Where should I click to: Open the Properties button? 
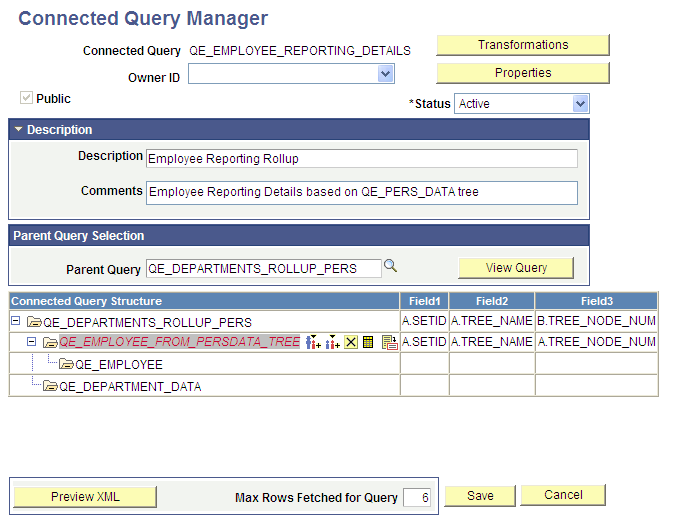(523, 73)
